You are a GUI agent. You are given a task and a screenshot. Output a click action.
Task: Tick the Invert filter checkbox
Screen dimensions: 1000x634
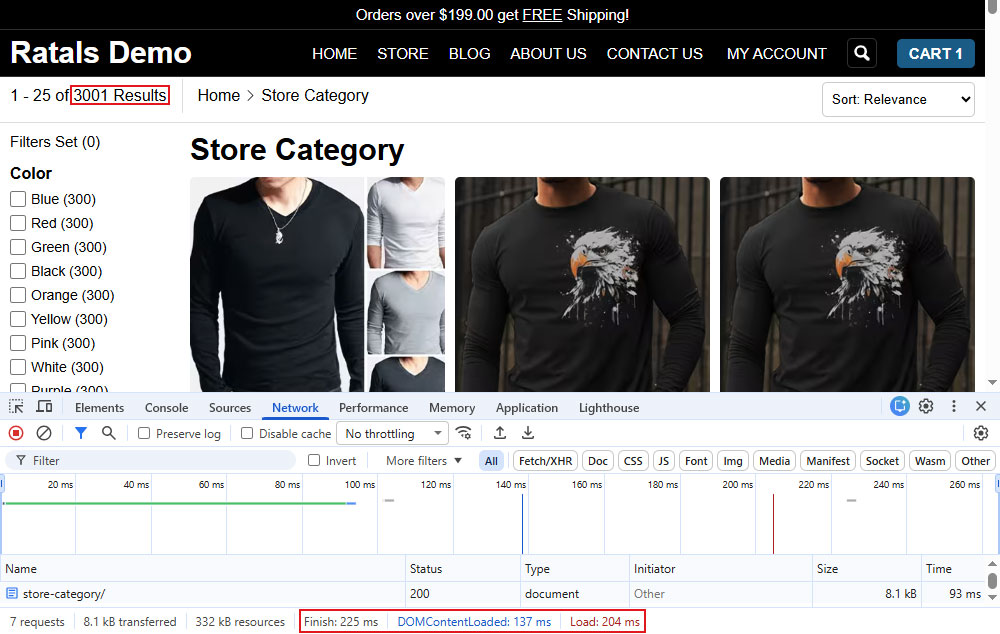tap(314, 460)
